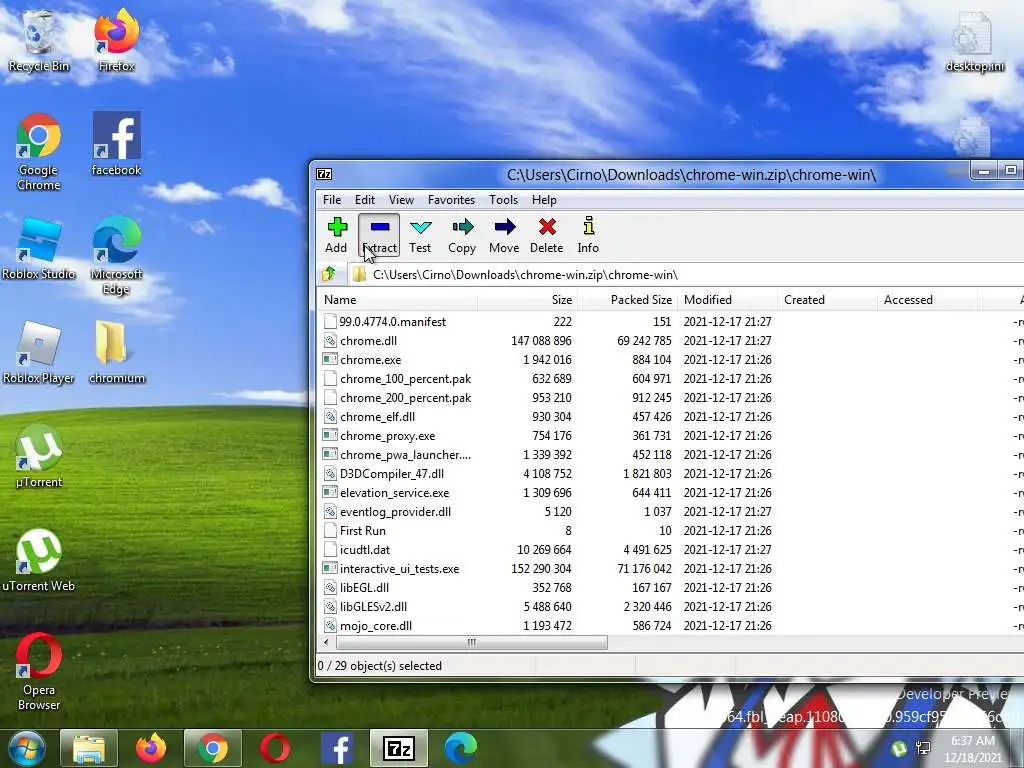
Task: Sort by the Accessed column header
Action: tap(927, 300)
